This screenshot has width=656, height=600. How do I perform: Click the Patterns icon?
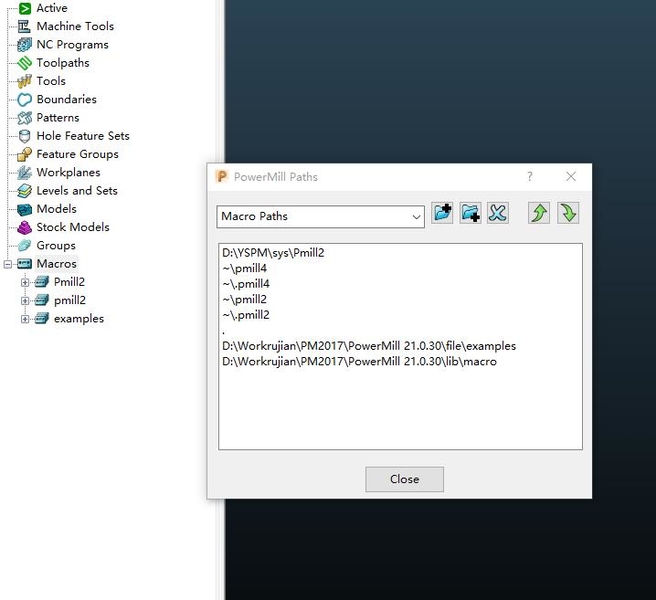coord(24,118)
